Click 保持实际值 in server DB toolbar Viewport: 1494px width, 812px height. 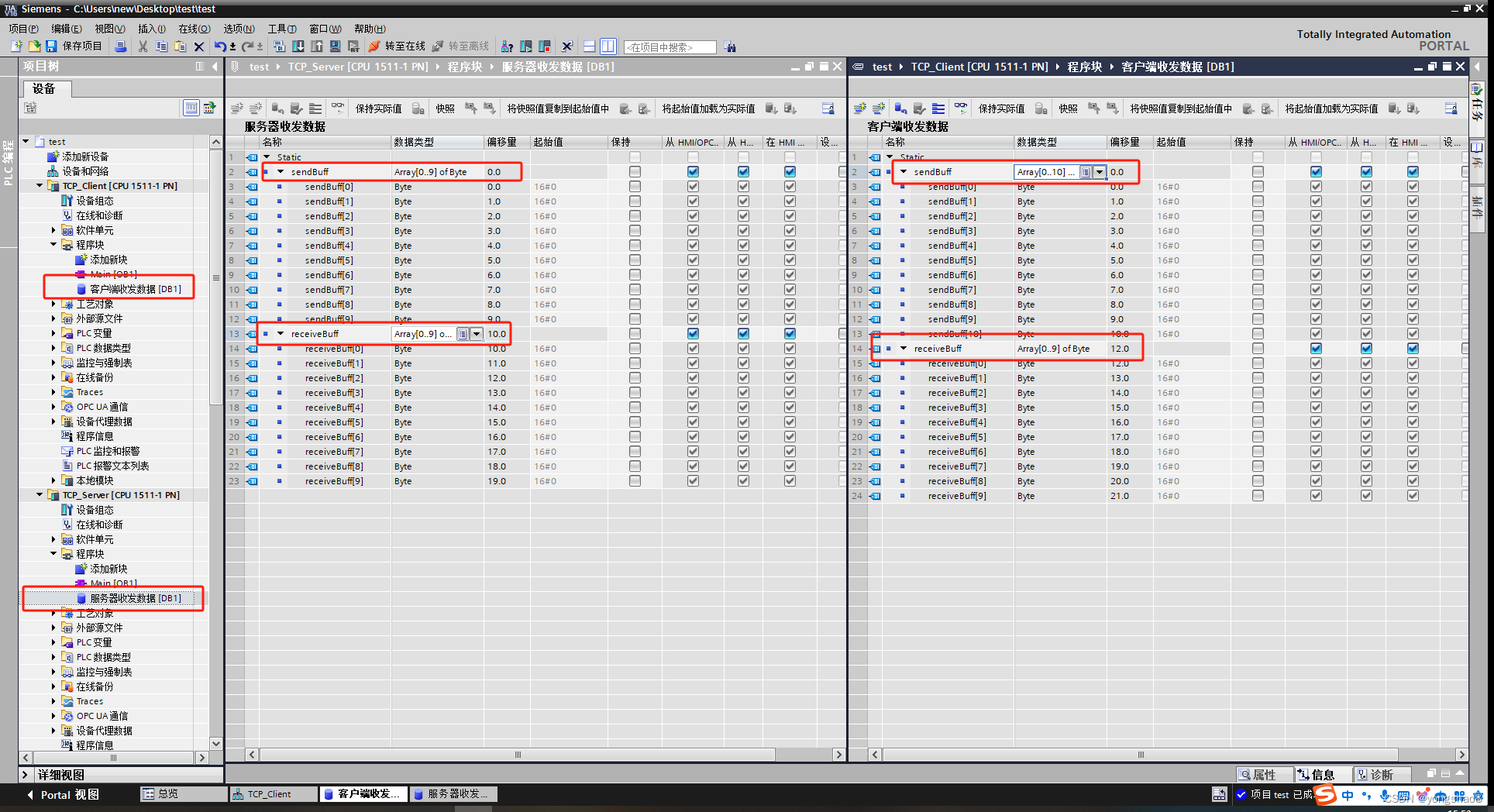pos(378,108)
